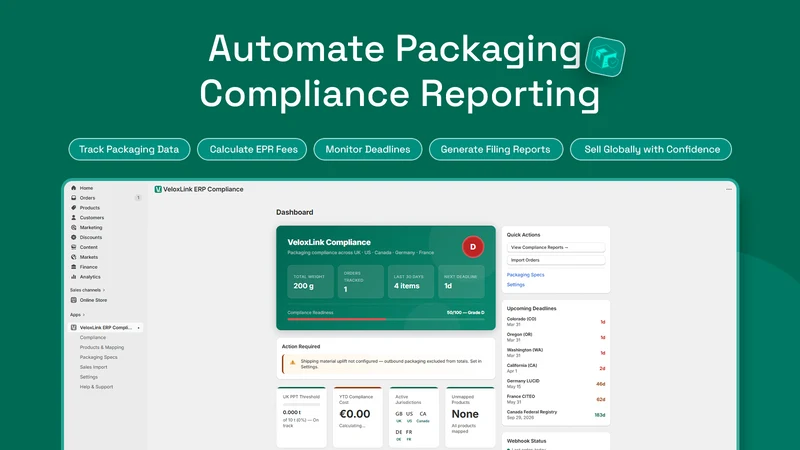800x450 pixels.
Task: Click the Sell Globally with Confidence pill
Action: [x=651, y=149]
